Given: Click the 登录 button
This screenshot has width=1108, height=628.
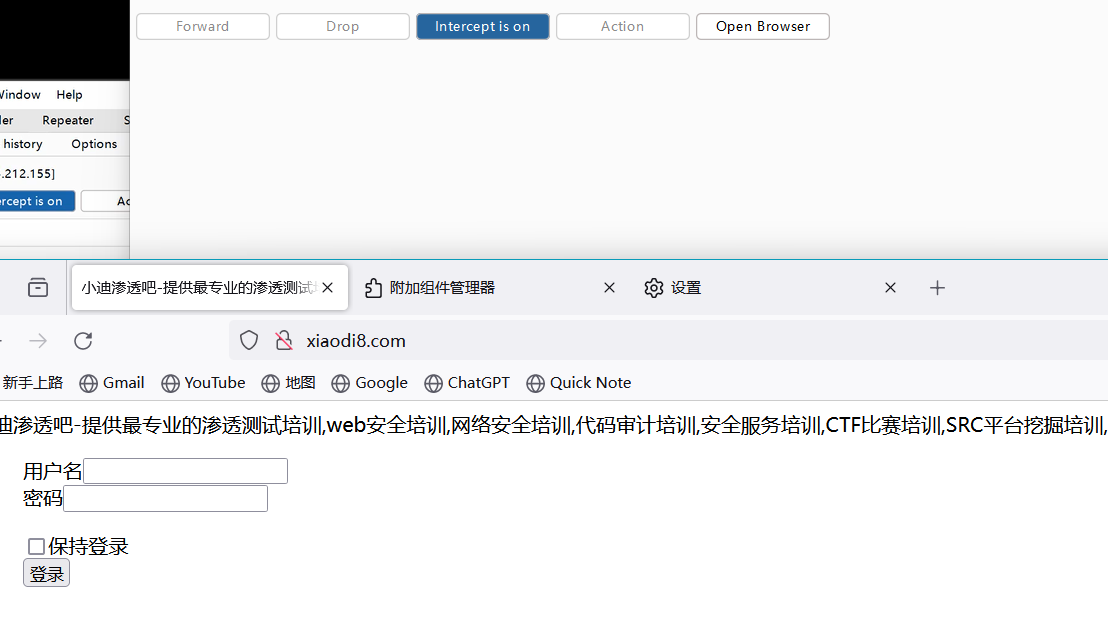Looking at the screenshot, I should point(47,574).
